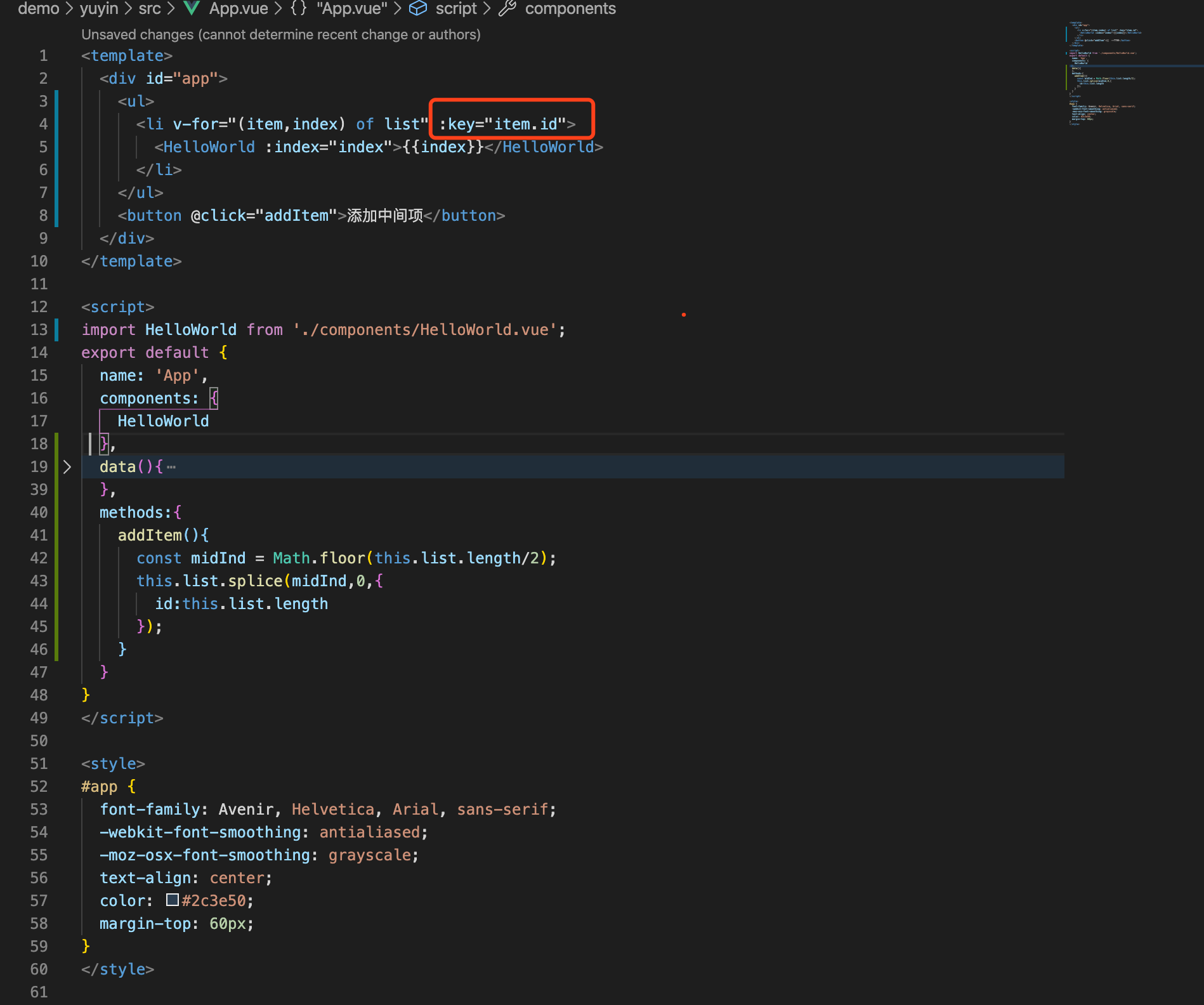The width and height of the screenshot is (1204, 1005).
Task: Click the curly braces icon in breadcrumbs
Action: pos(298,8)
